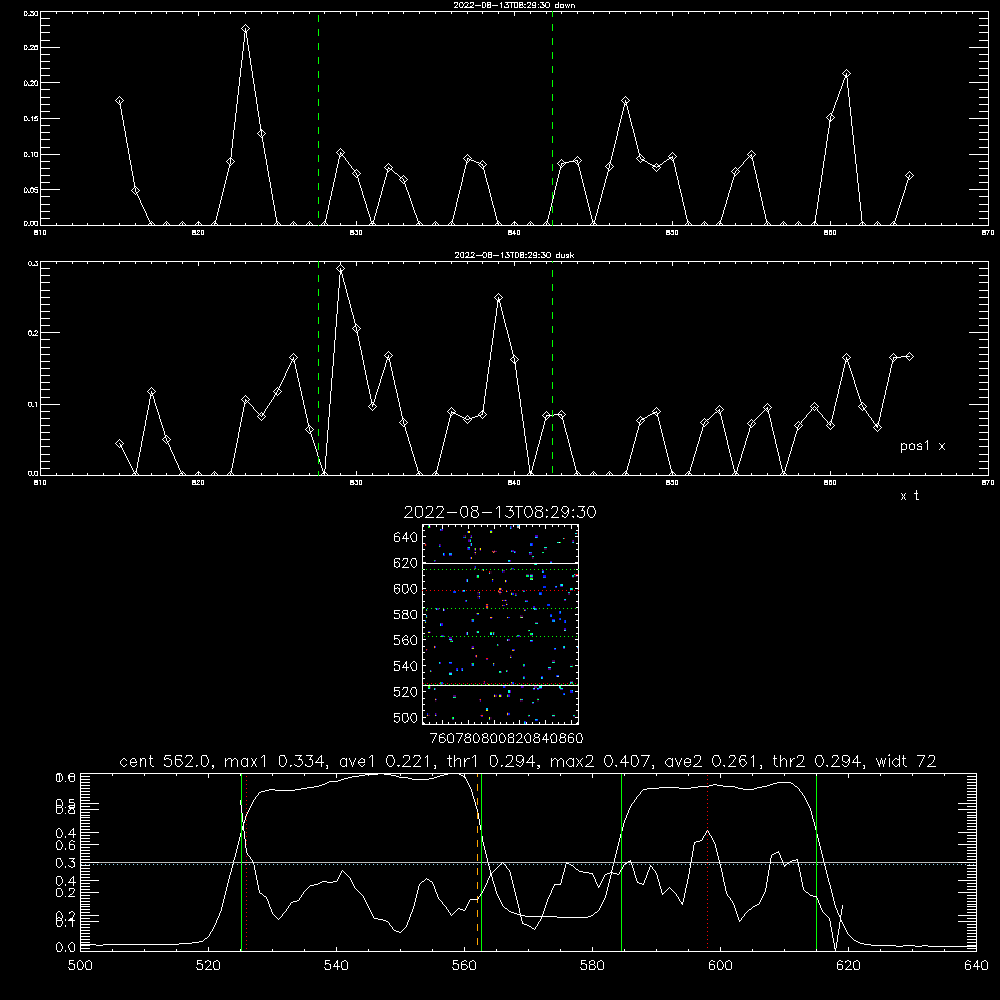
Task: Click the '500' y-axis label beside the center image
Action: tap(406, 717)
